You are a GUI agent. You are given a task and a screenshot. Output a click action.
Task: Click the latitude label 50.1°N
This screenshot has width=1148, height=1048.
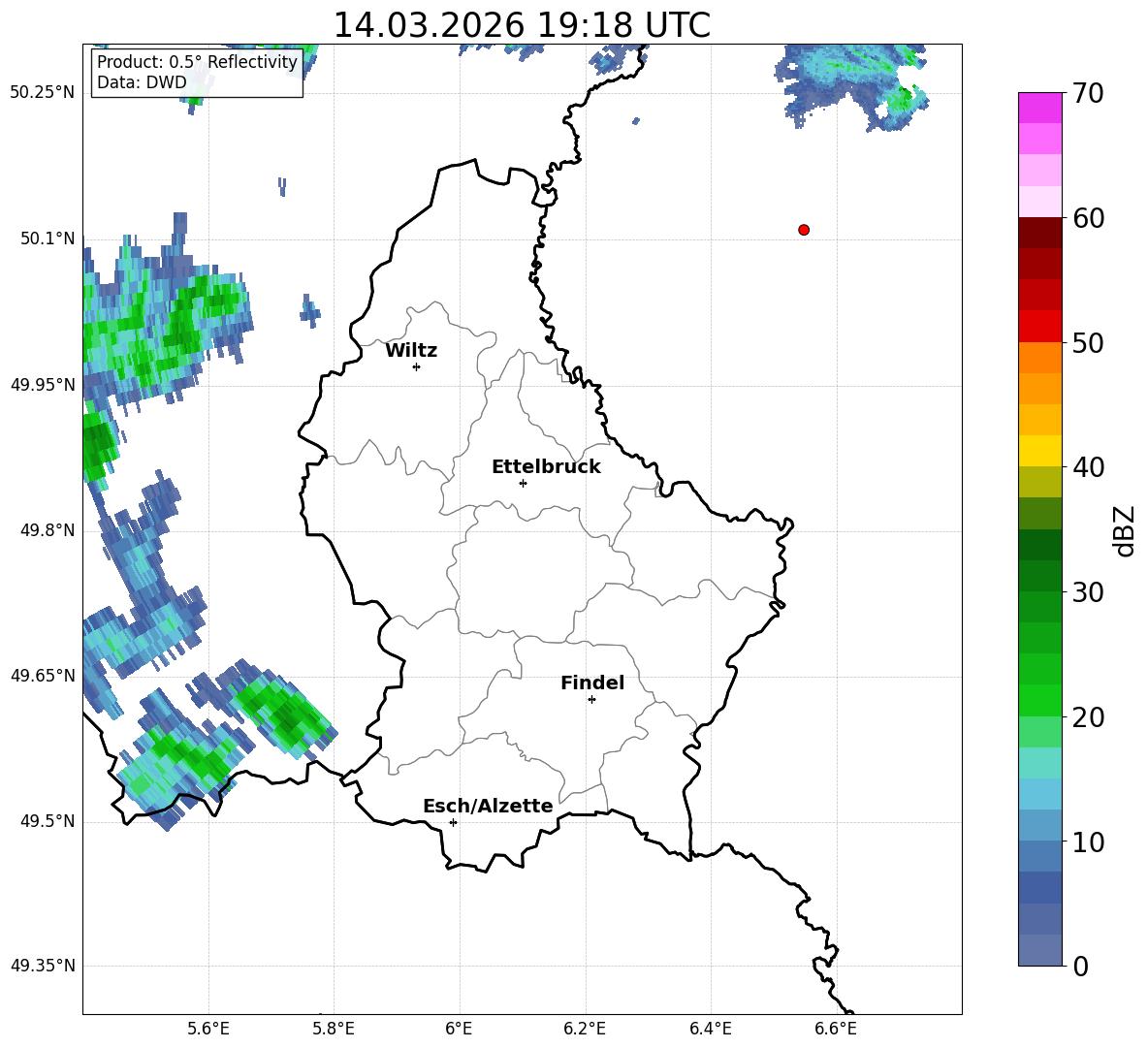coord(48,238)
